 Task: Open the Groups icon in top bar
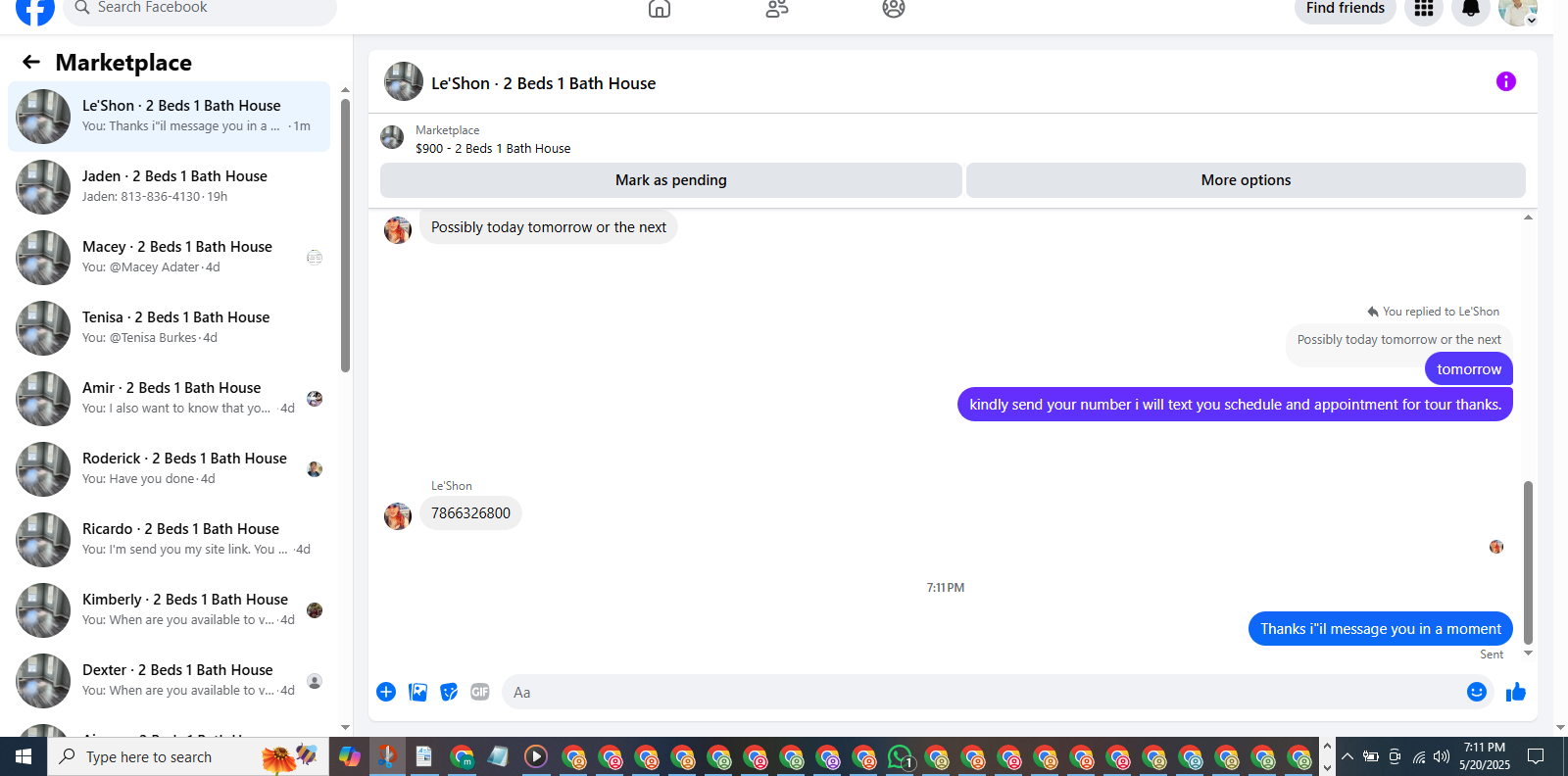[894, 9]
